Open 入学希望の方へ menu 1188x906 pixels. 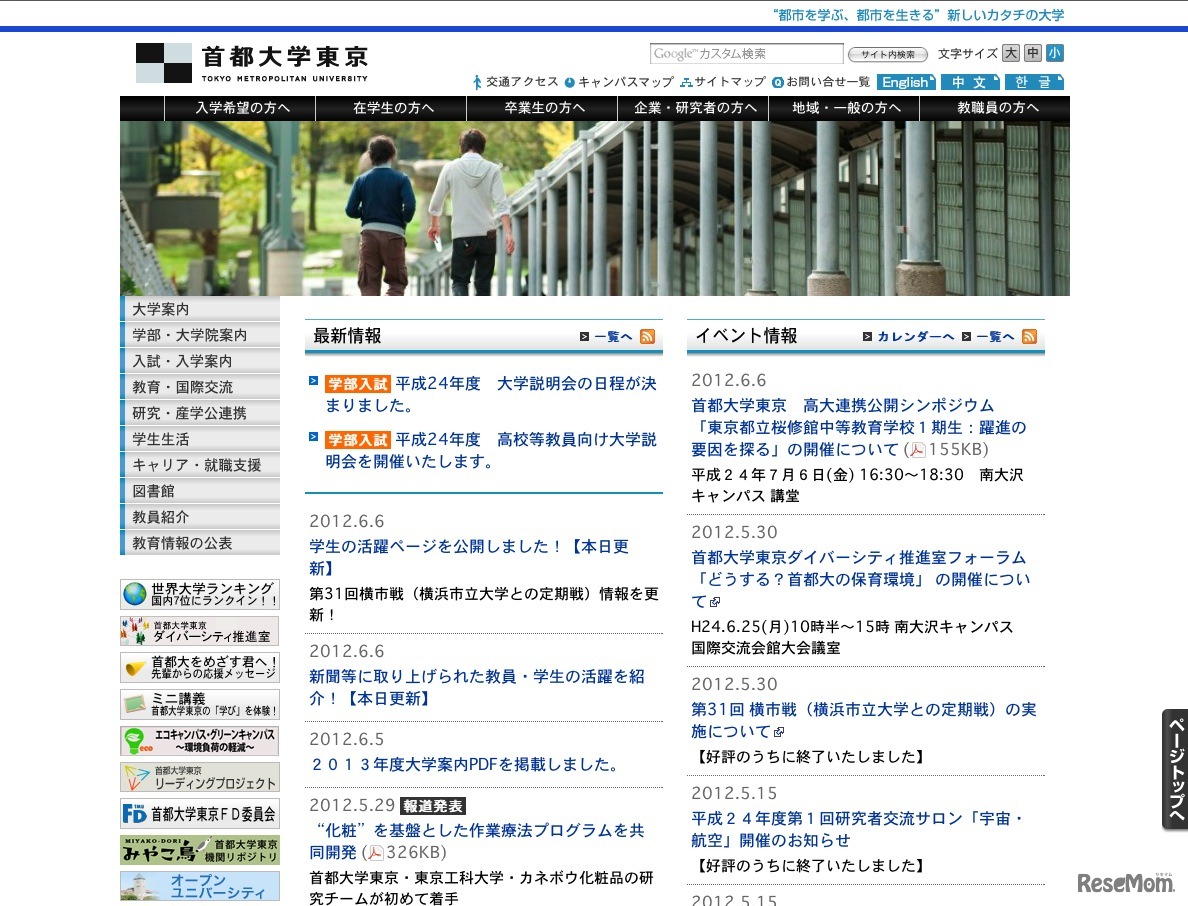coord(242,108)
